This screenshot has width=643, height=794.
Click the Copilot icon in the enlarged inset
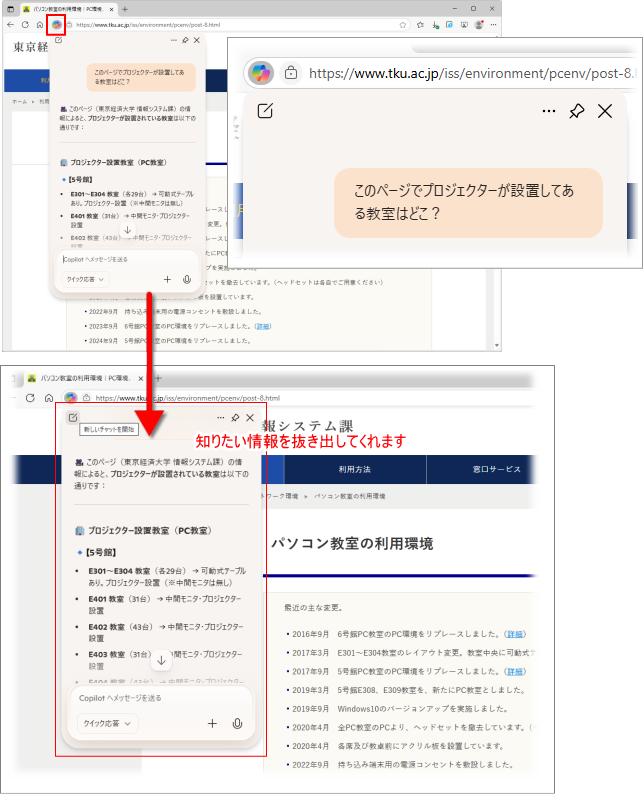point(261,73)
